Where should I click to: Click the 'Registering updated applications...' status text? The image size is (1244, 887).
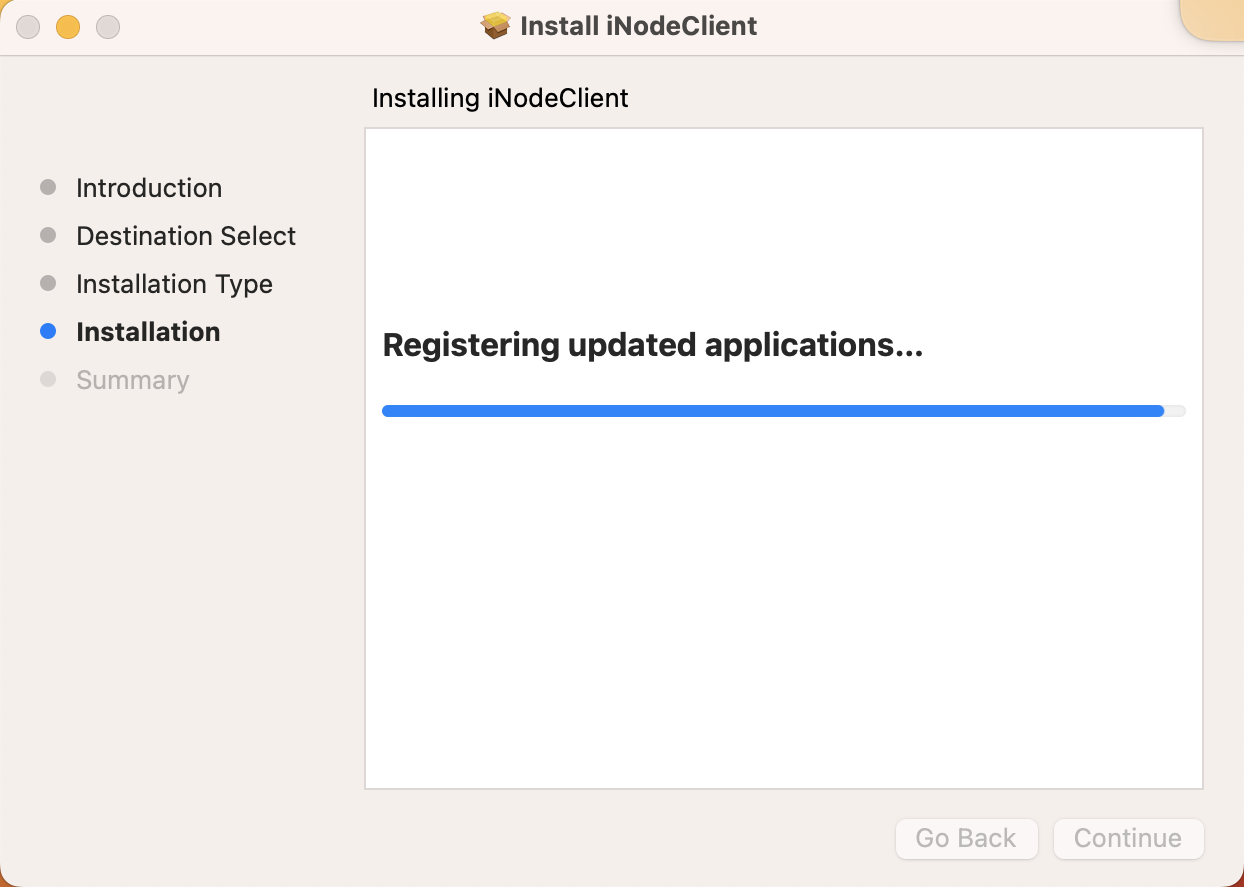click(x=653, y=345)
